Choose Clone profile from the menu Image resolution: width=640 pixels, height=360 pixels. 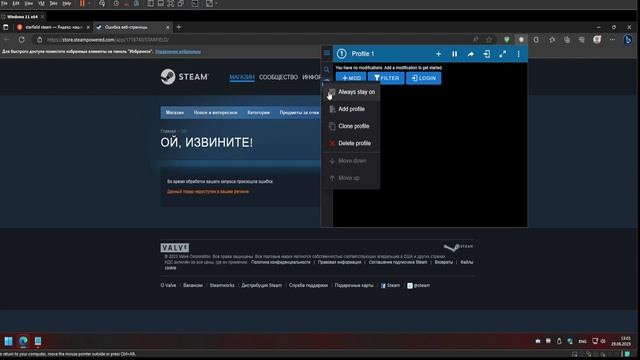(x=351, y=126)
